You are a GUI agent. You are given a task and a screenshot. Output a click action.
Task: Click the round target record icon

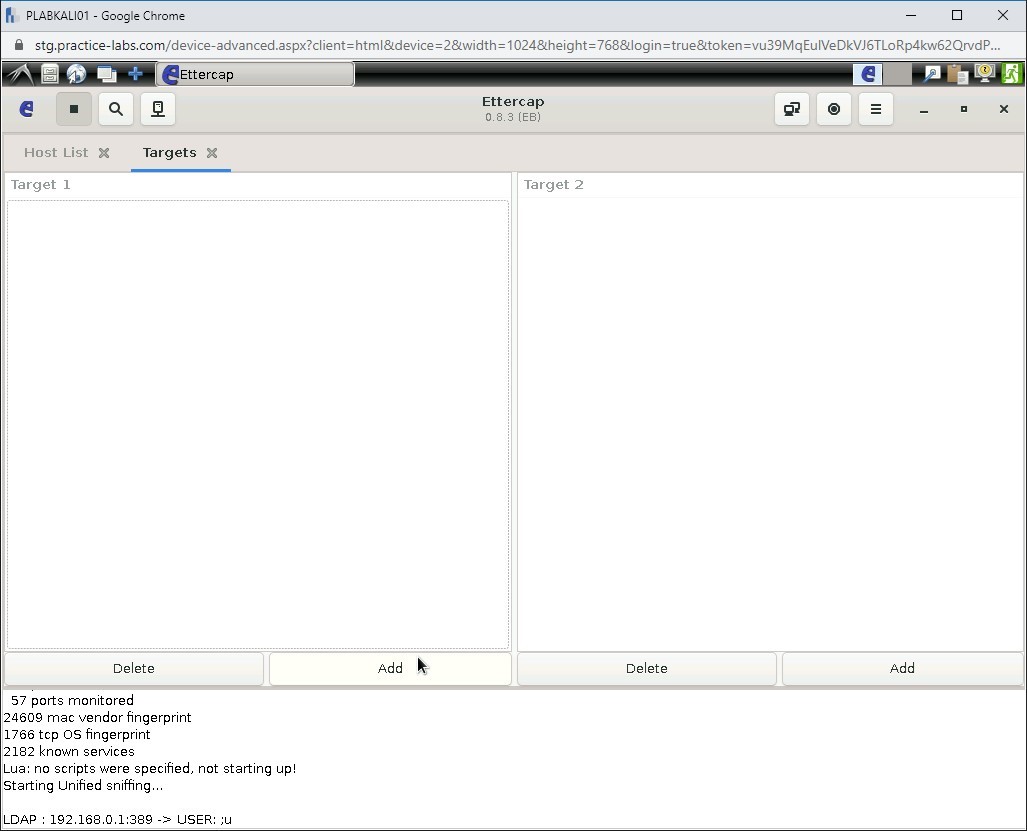[834, 109]
